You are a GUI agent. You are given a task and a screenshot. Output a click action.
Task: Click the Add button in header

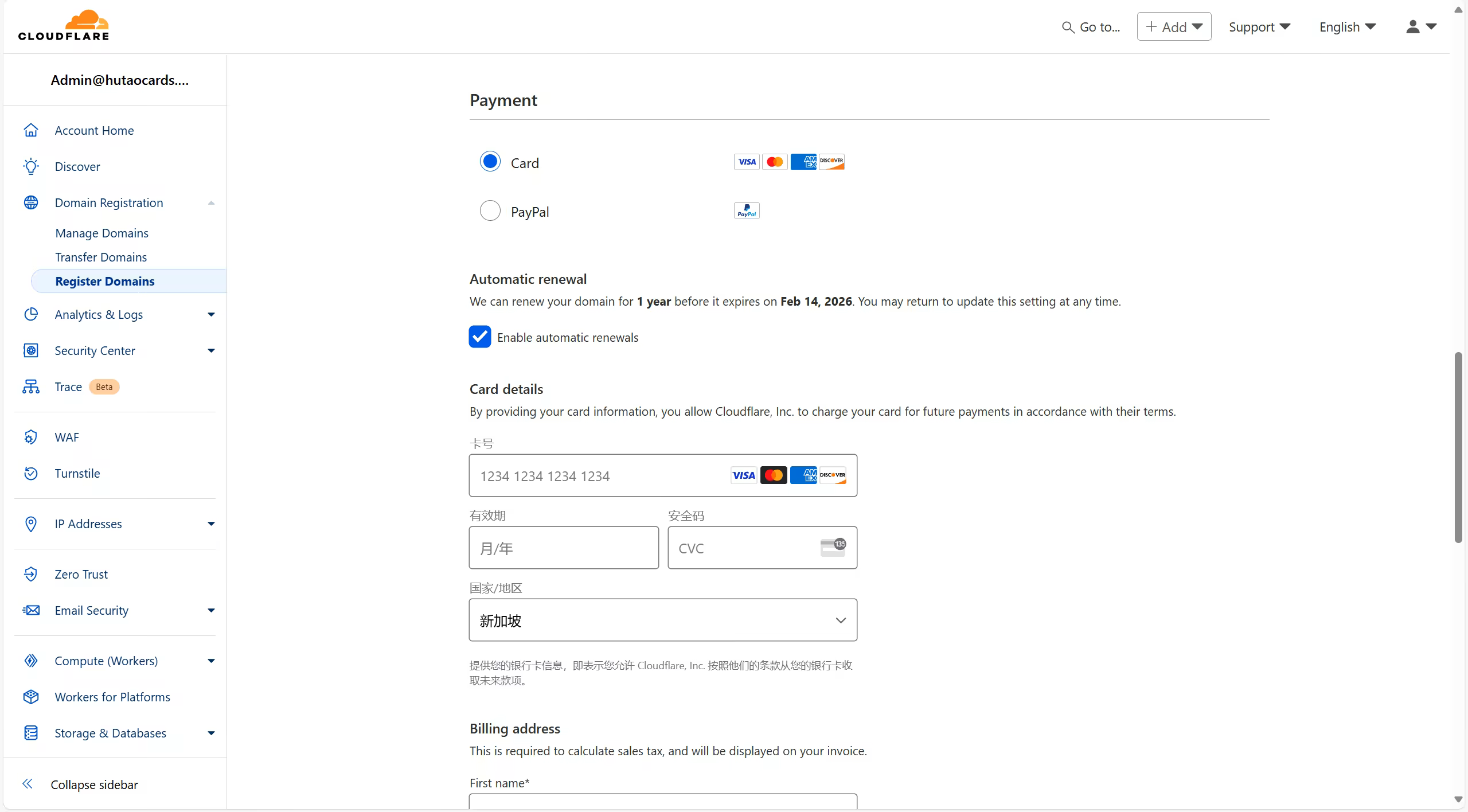tap(1174, 27)
